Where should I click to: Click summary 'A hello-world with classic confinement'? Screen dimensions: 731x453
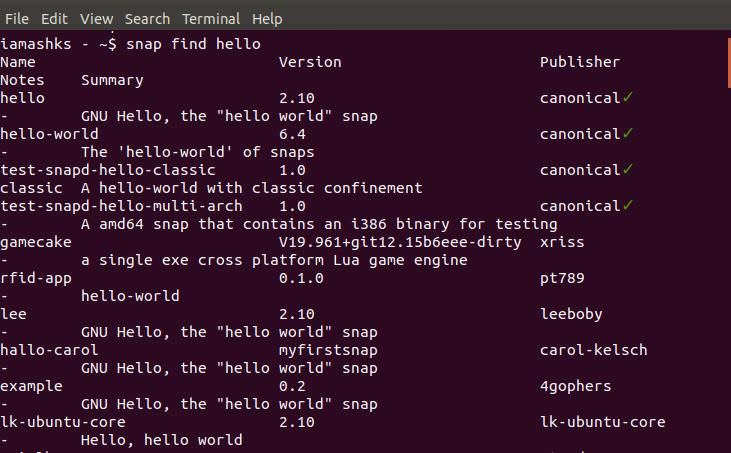pos(252,188)
